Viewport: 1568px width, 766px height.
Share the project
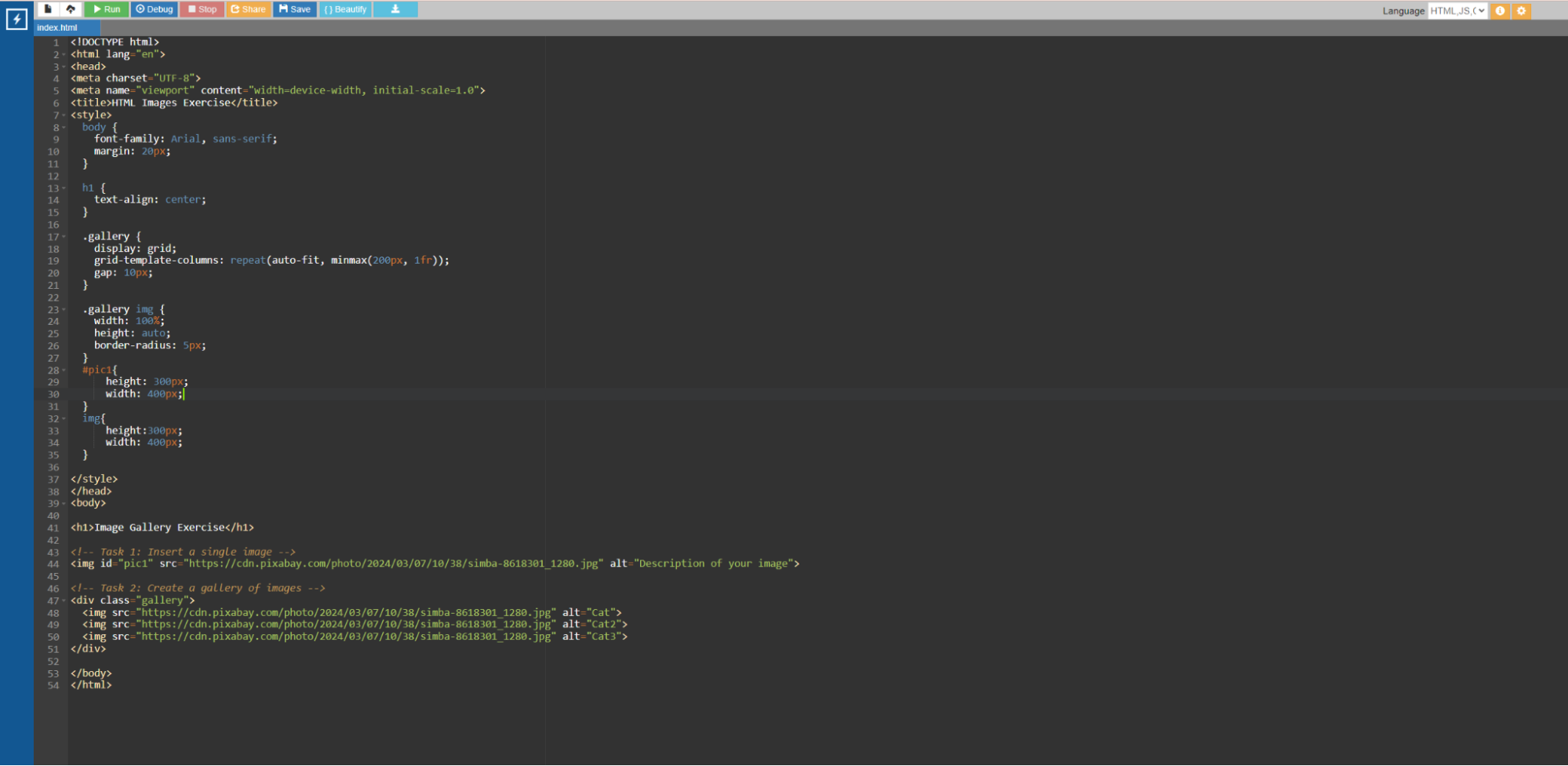click(x=249, y=9)
